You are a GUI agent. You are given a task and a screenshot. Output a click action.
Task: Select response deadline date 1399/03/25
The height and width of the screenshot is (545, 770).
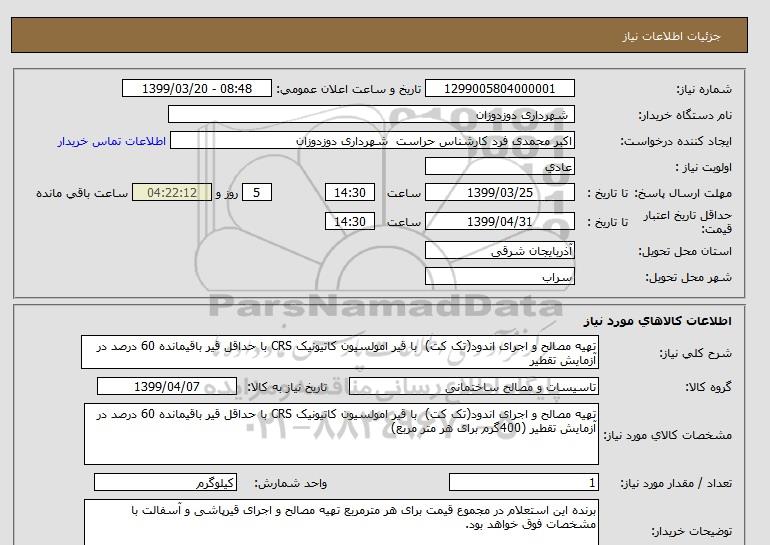tap(499, 192)
